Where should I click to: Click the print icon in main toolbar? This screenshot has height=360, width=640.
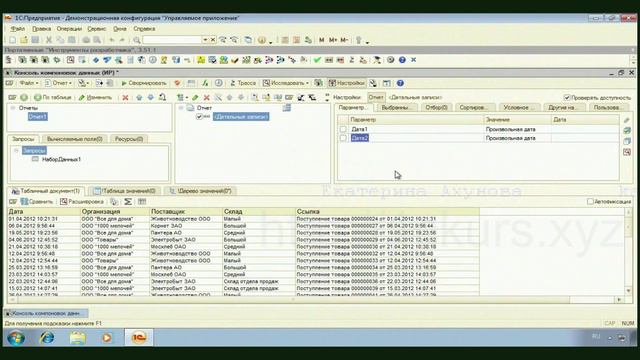[x=86, y=40]
